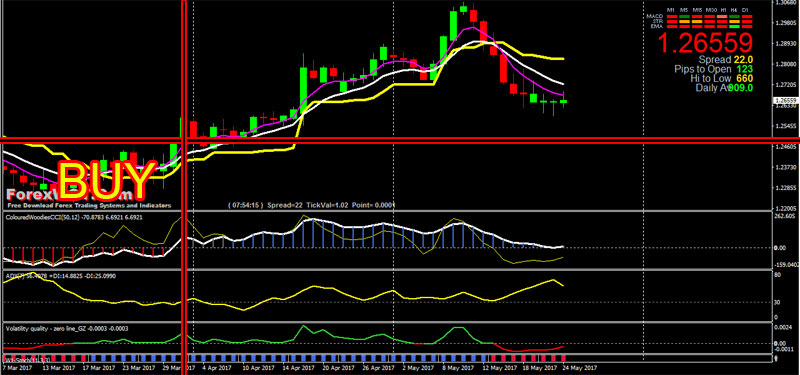Click the 18 May 2017 date label
The image size is (800, 375).
[540, 367]
